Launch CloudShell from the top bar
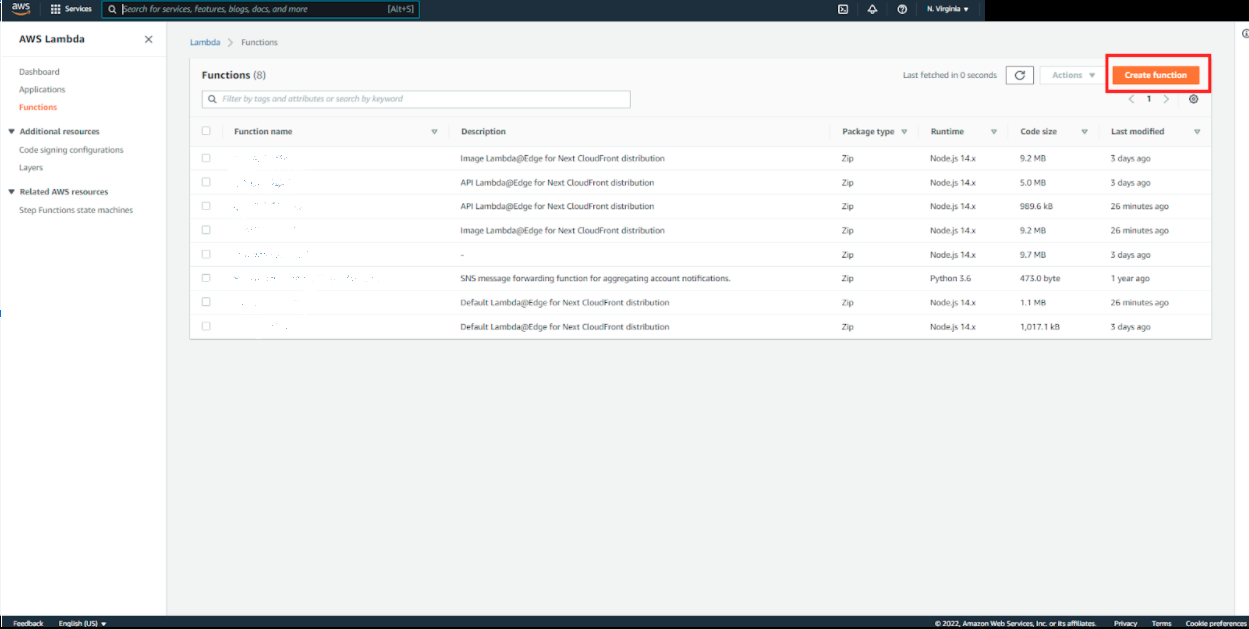Image resolution: width=1249 pixels, height=629 pixels. 843,9
